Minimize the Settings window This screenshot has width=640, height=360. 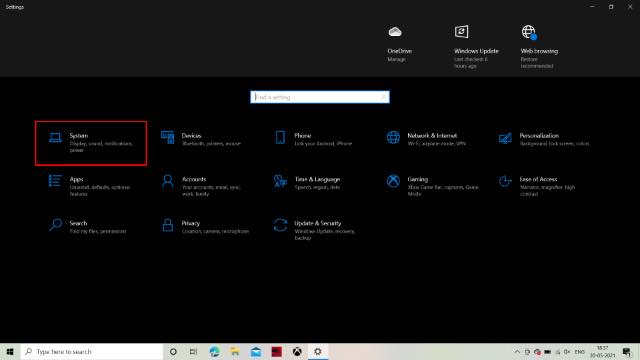click(592, 7)
